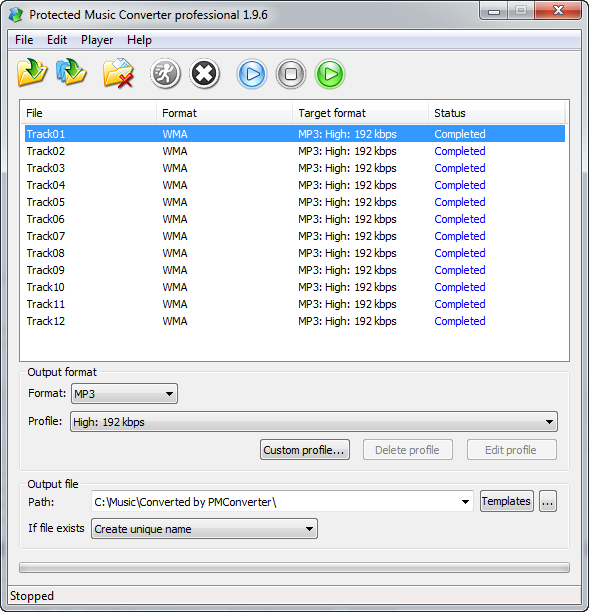Select the Track04 row

pos(295,185)
